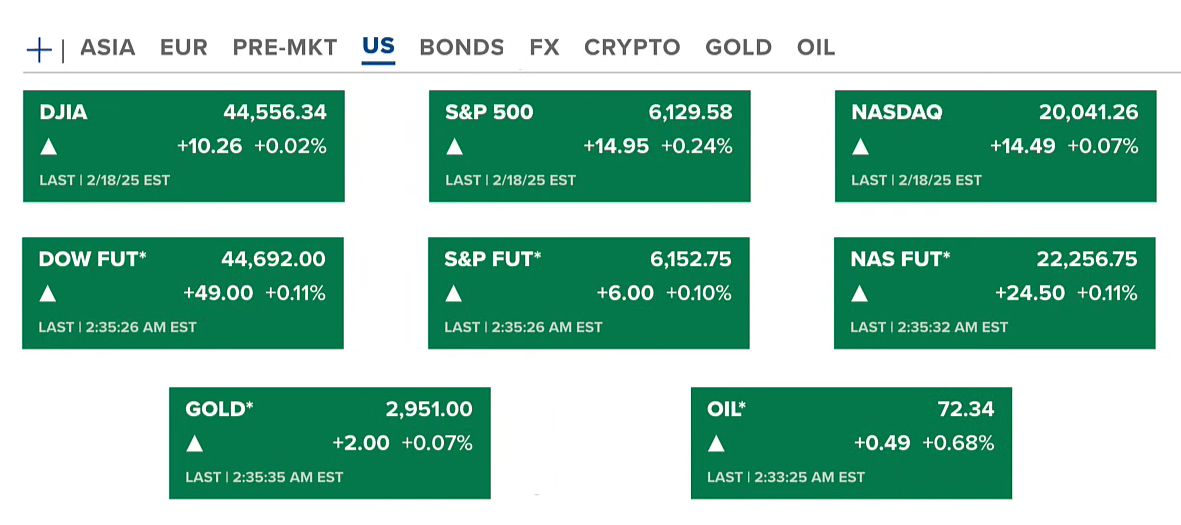1181x525 pixels.
Task: Open the DJIA quote label
Action: click(x=63, y=113)
